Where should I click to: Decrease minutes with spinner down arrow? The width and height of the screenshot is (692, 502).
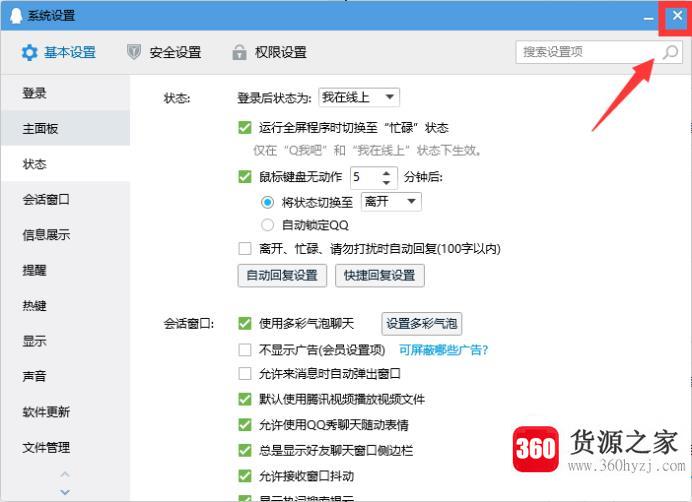click(x=387, y=182)
